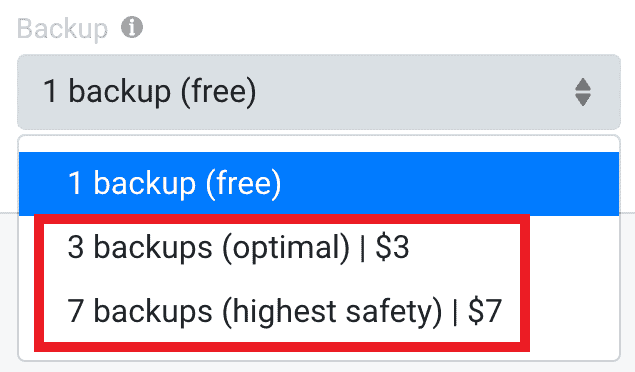The image size is (635, 372).
Task: Click the words 'highest safety' in list
Action: 332,312
